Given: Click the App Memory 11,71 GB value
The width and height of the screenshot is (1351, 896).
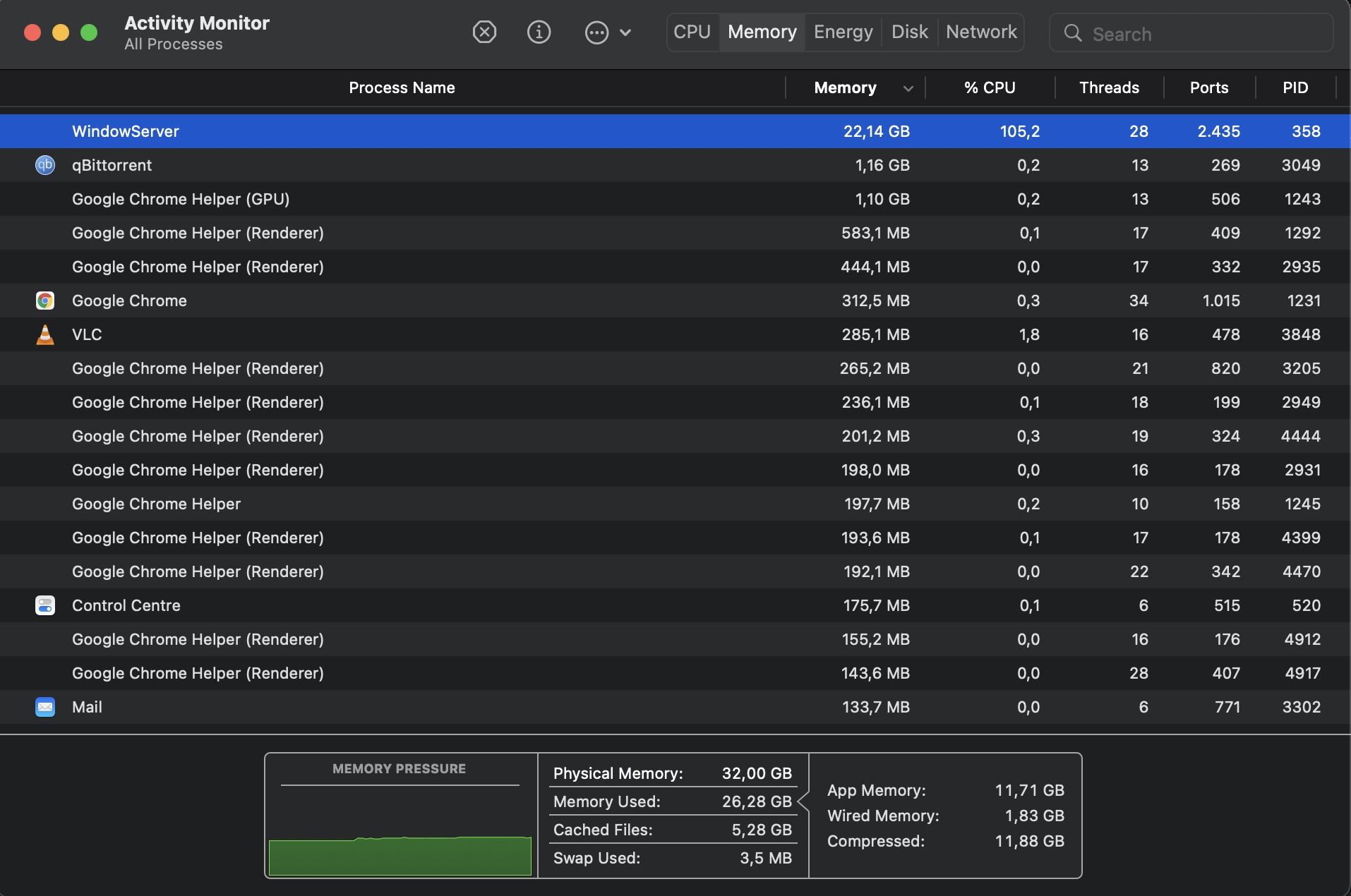Looking at the screenshot, I should click(x=1030, y=790).
